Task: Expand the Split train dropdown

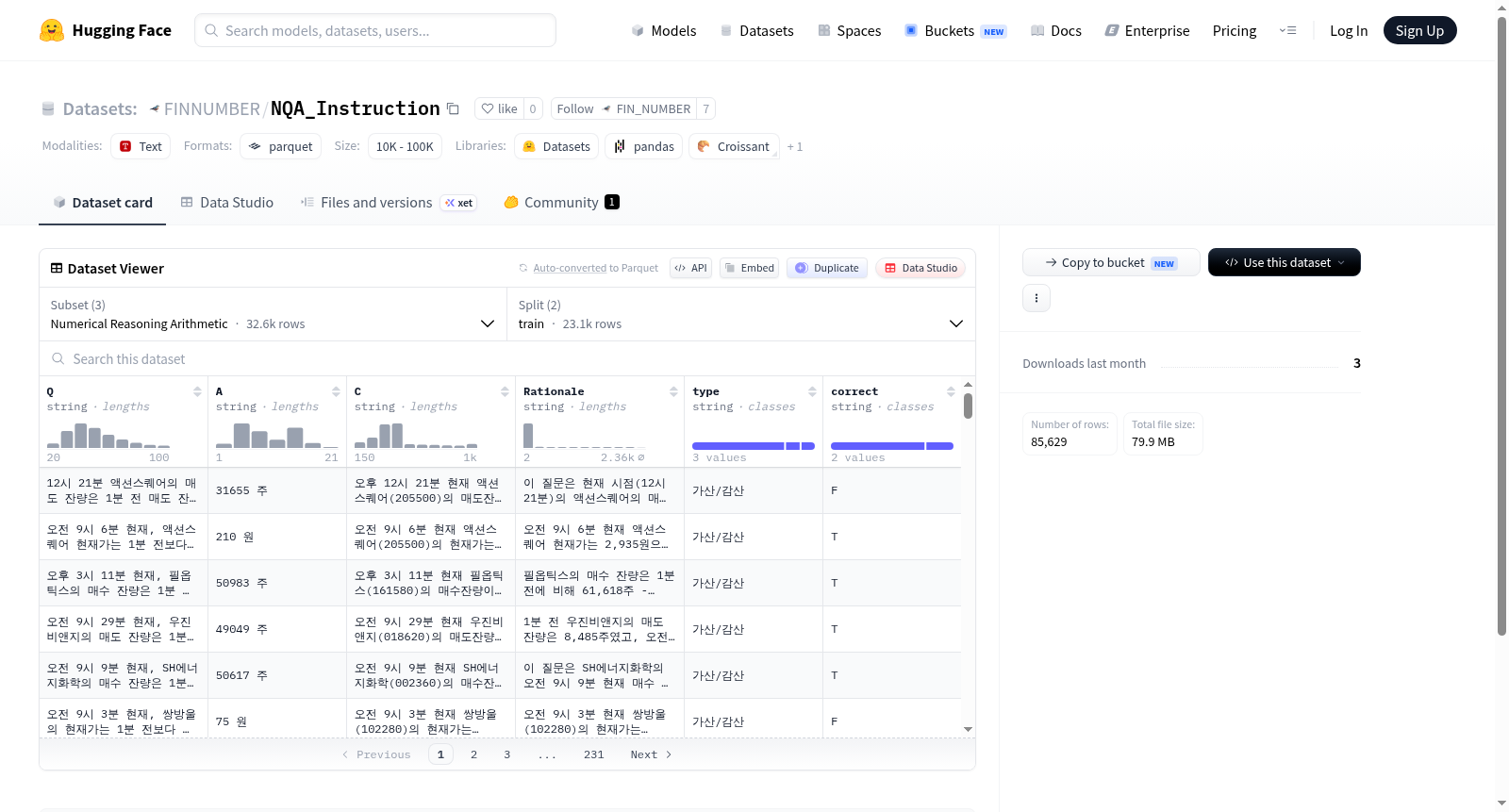Action: click(x=741, y=314)
